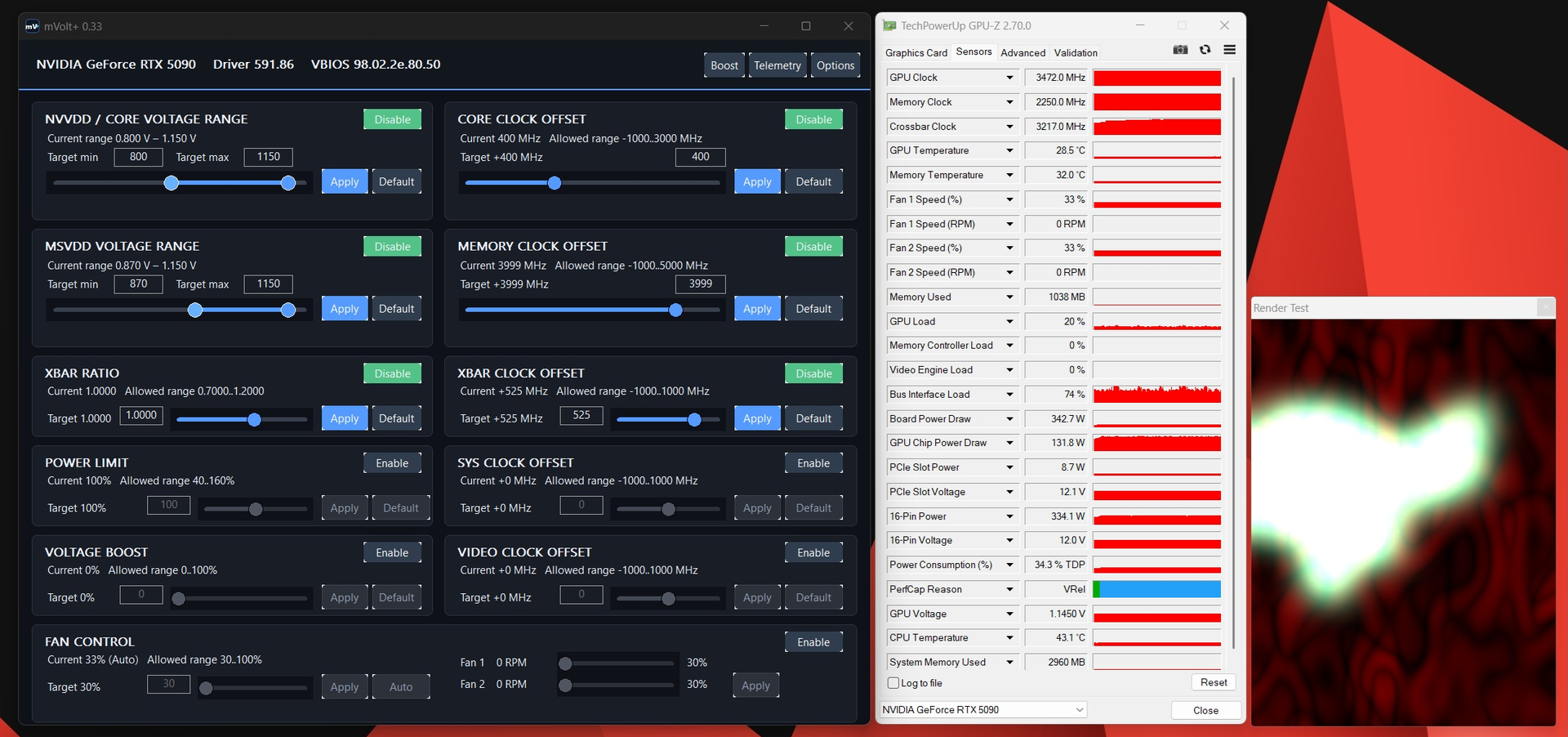Click the XBAR ratio slider handle
This screenshot has height=737, width=1568.
click(x=254, y=420)
